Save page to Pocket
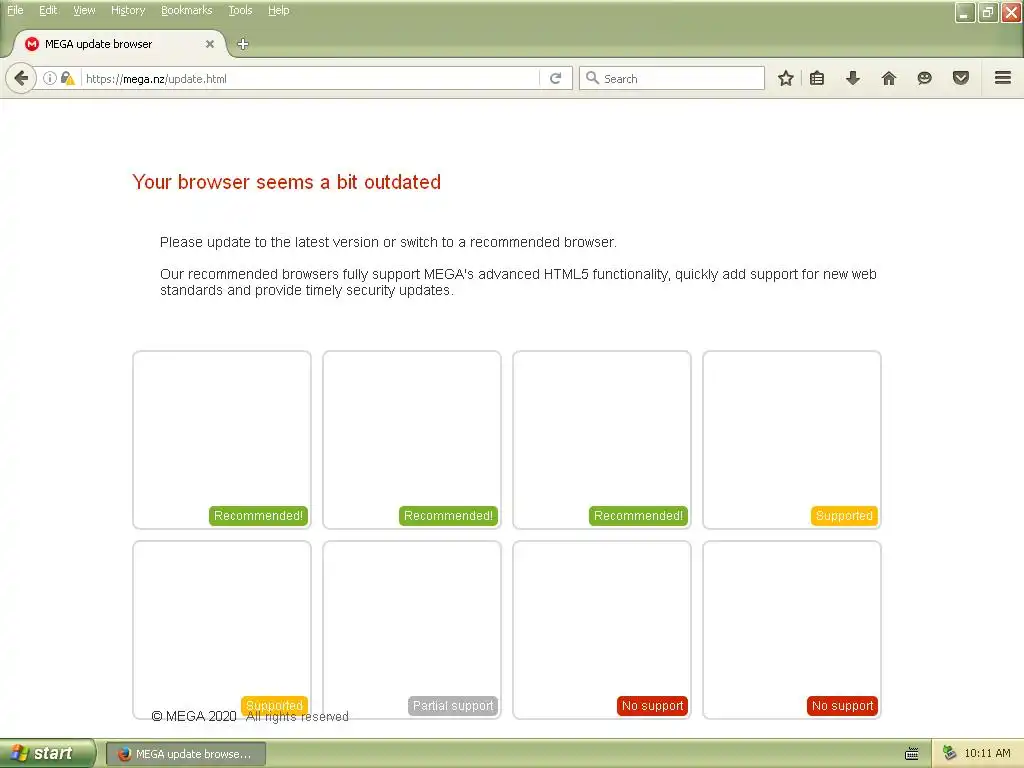Screen dimensions: 1024x768 pos(961,78)
